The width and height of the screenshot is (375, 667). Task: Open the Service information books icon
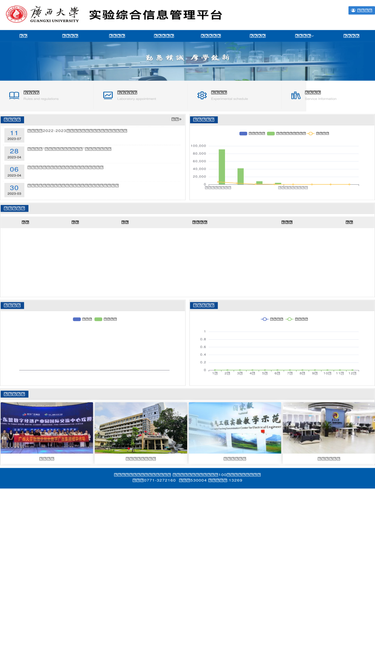click(296, 95)
